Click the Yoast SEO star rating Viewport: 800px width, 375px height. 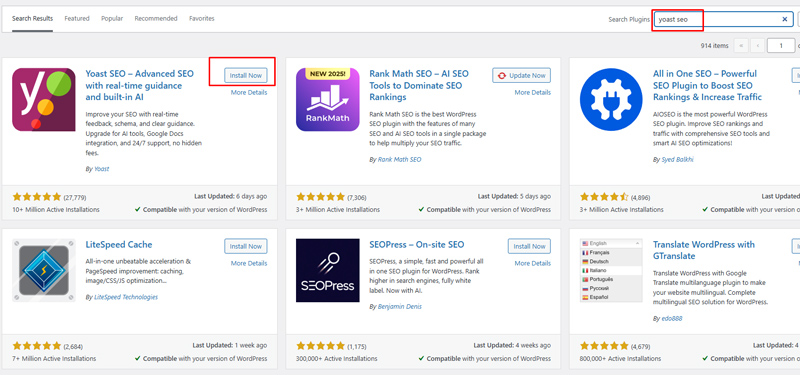pos(37,197)
